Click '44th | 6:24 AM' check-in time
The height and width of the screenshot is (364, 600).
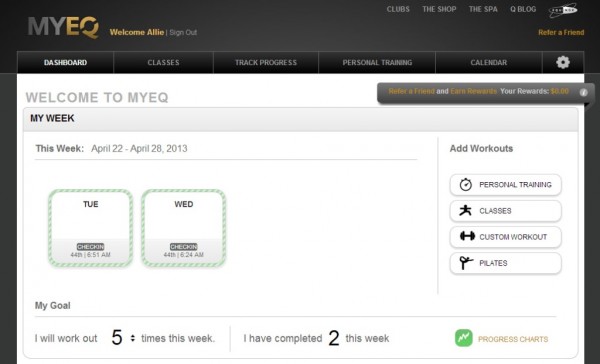click(184, 255)
